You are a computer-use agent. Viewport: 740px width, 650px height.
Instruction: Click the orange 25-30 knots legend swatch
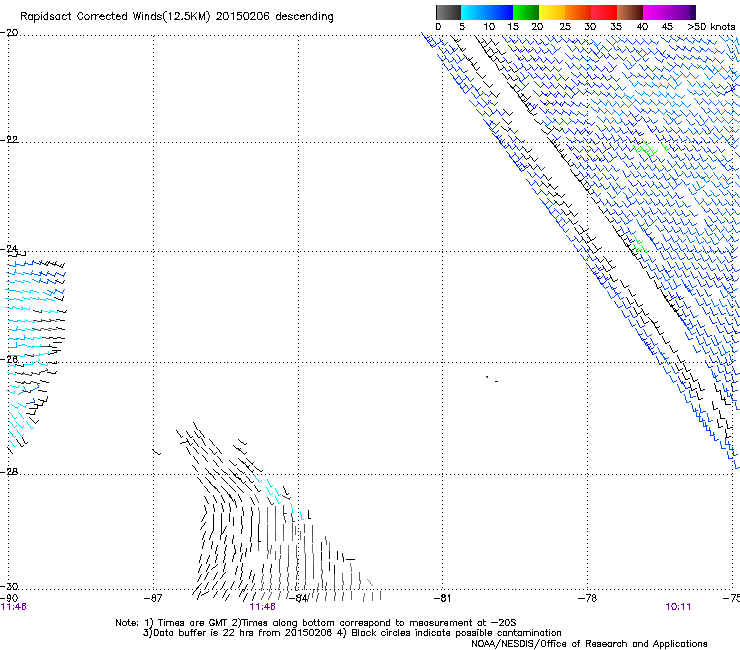pyautogui.click(x=578, y=12)
